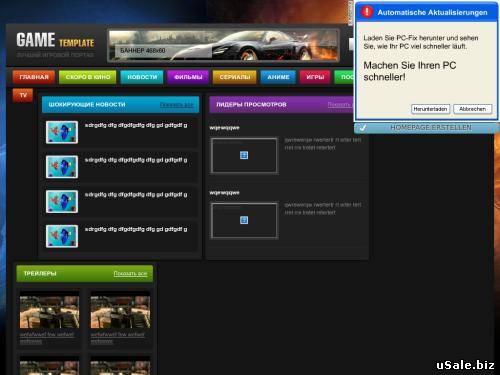Switch to the ФИЛЬМЫ tab
Viewport: 500px width, 375px height.
188,77
